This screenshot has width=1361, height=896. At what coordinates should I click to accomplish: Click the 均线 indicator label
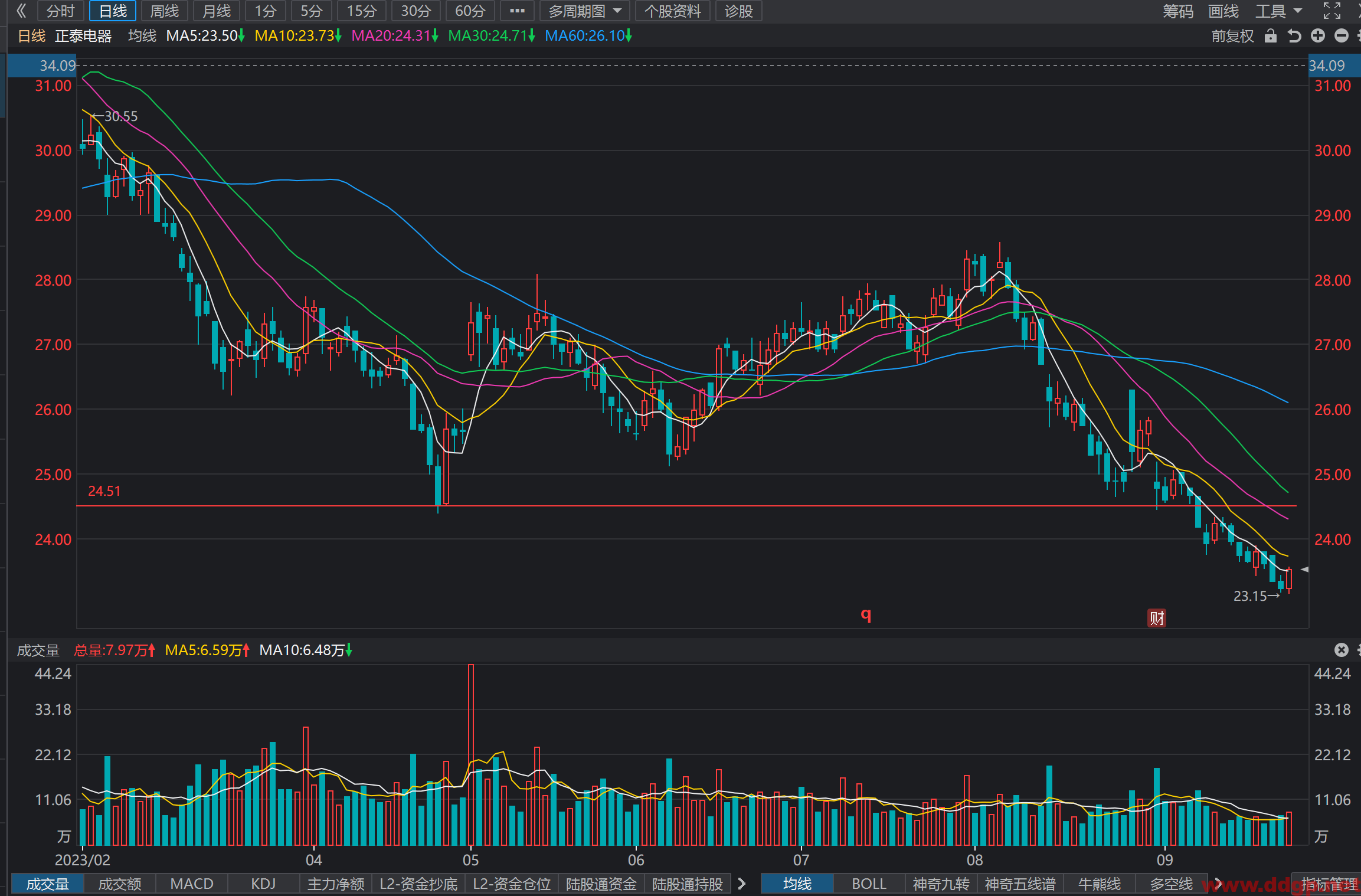(142, 36)
